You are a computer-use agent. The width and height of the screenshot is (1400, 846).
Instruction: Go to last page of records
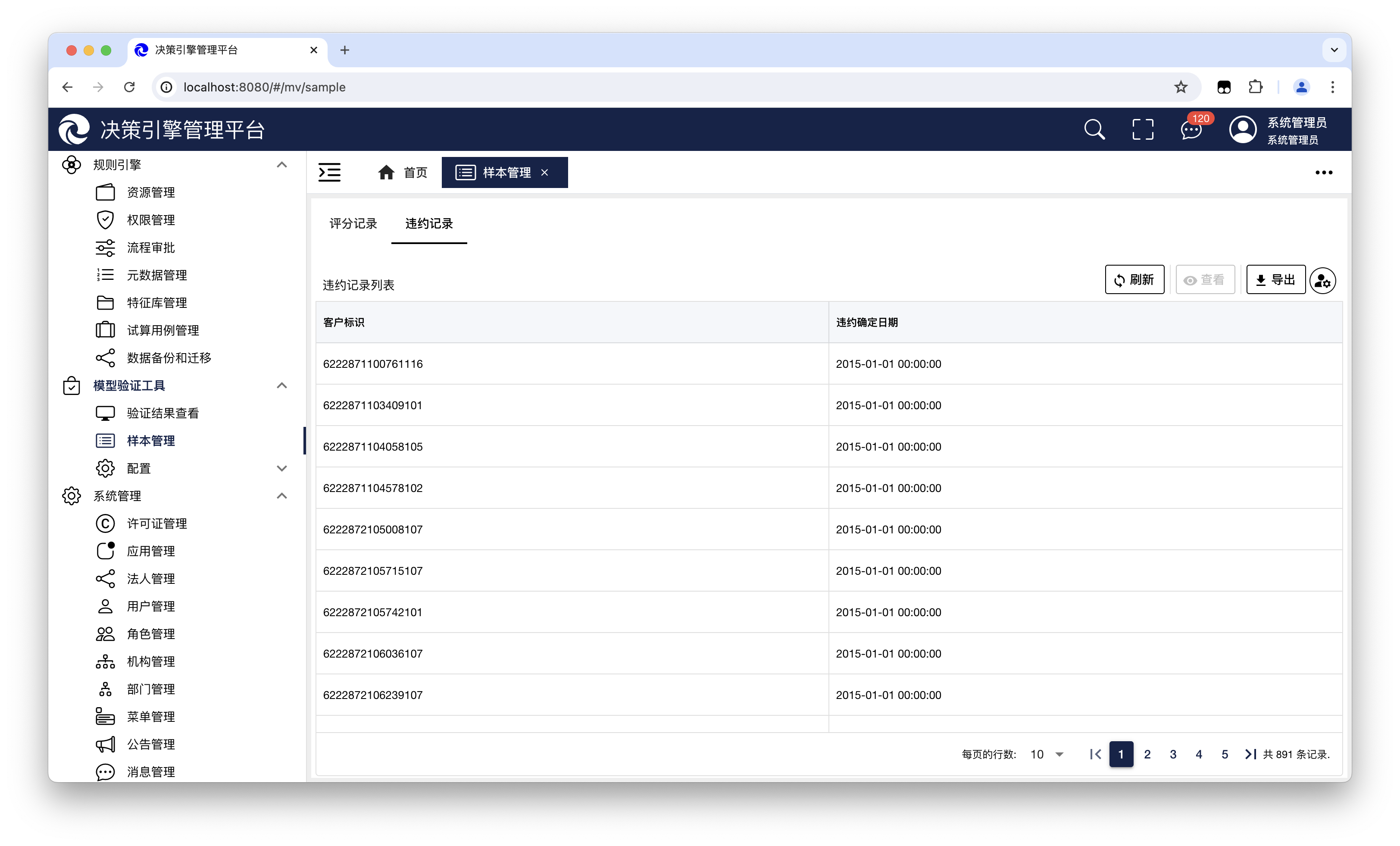click(1250, 754)
